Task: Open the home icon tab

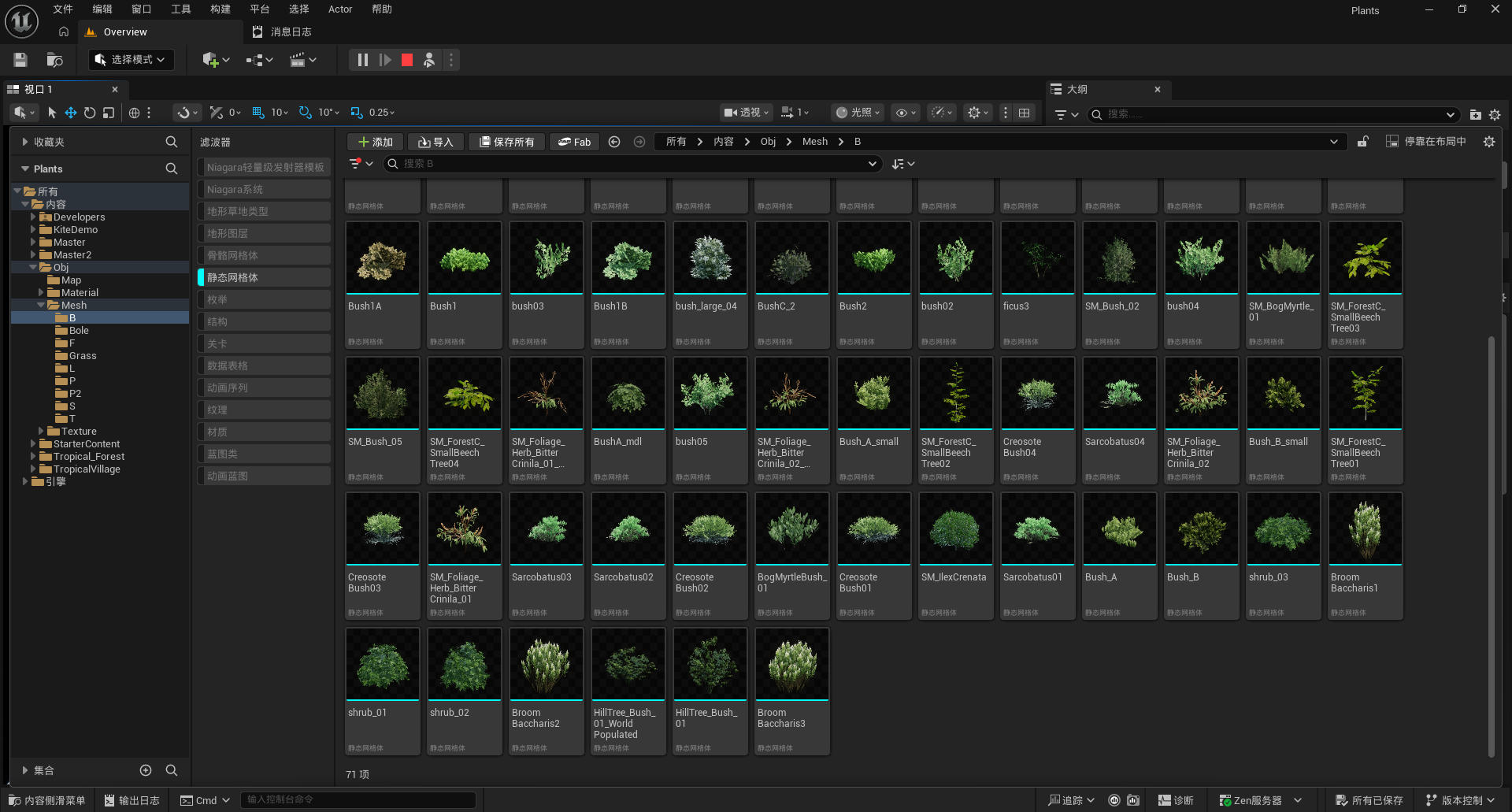Action: pos(64,32)
